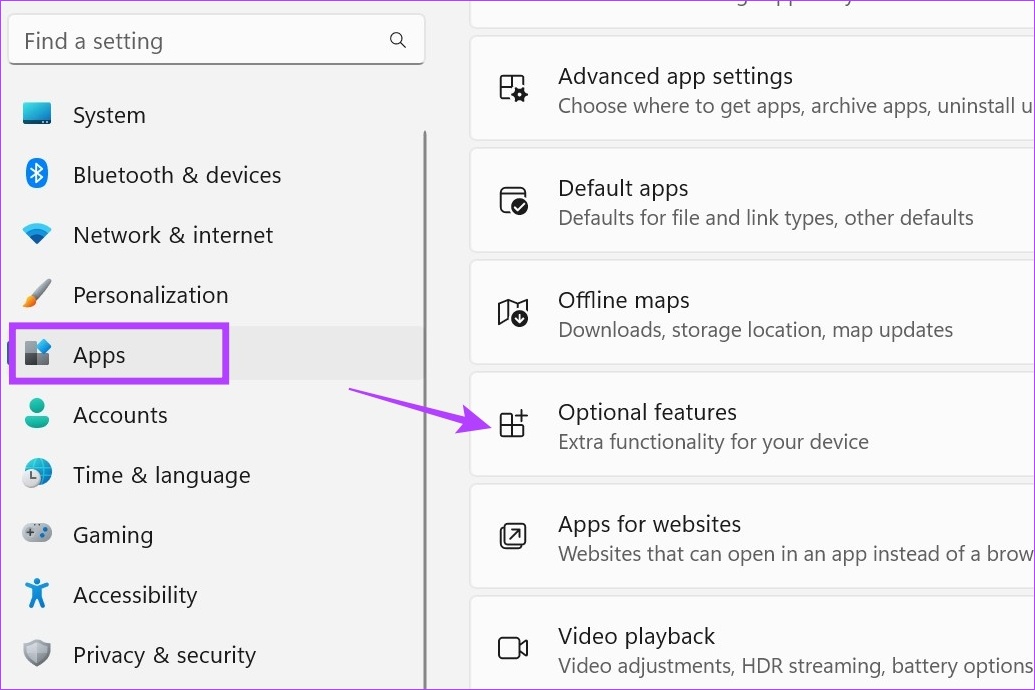Image resolution: width=1035 pixels, height=690 pixels.
Task: Click the System monitor icon
Action: tap(37, 114)
